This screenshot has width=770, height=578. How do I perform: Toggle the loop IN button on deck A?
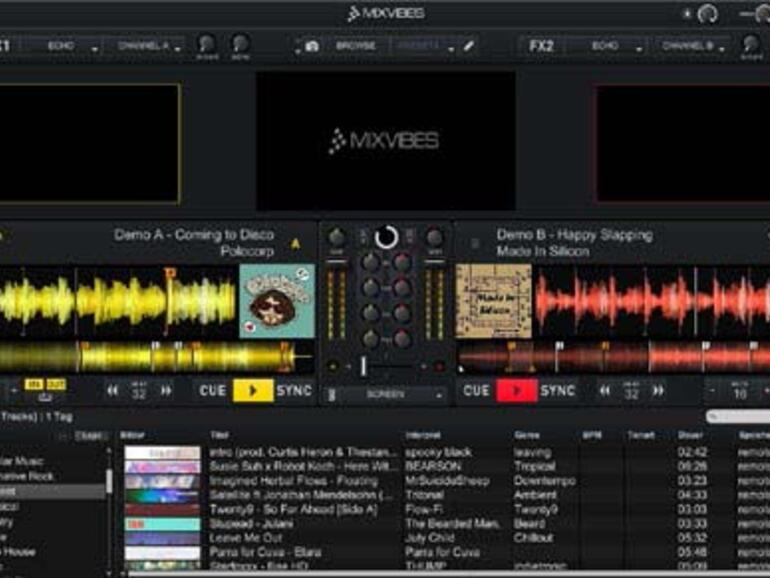click(33, 385)
